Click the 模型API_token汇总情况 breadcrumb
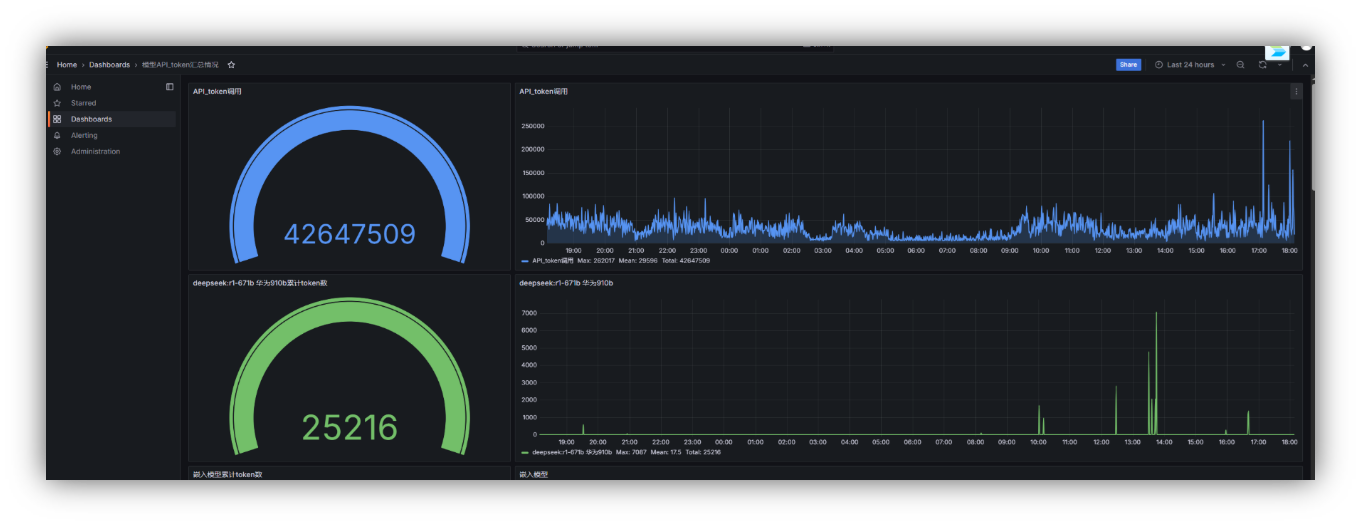Screen dimensions: 1361x526 [180, 65]
